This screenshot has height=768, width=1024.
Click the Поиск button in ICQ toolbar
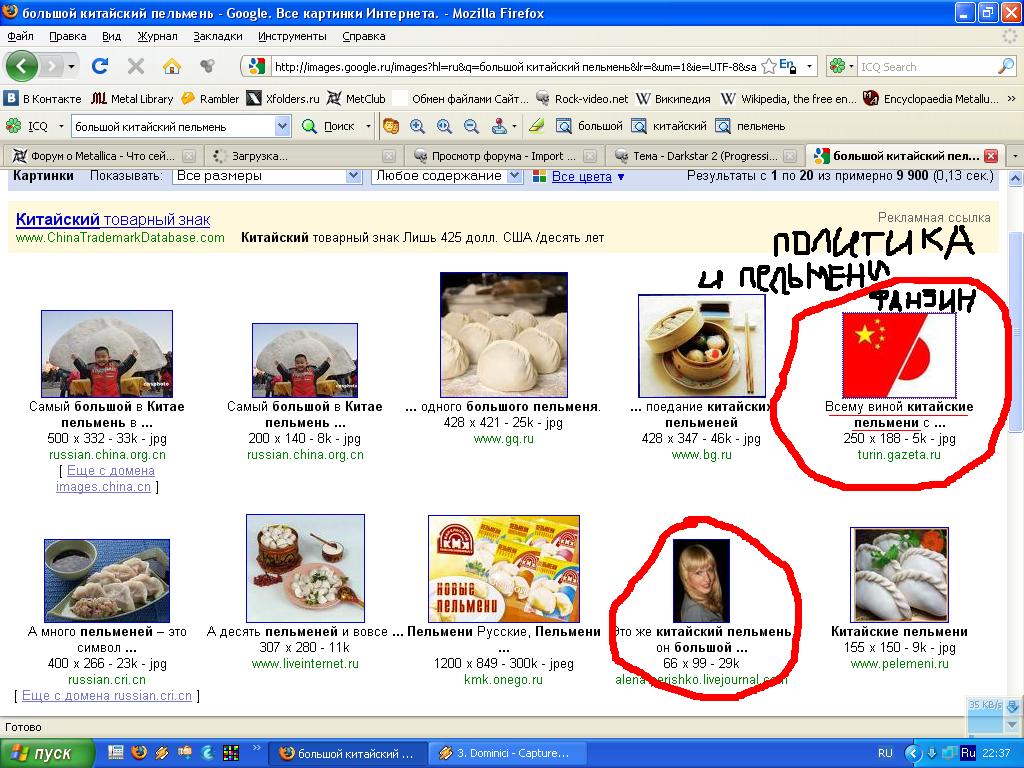[x=329, y=126]
